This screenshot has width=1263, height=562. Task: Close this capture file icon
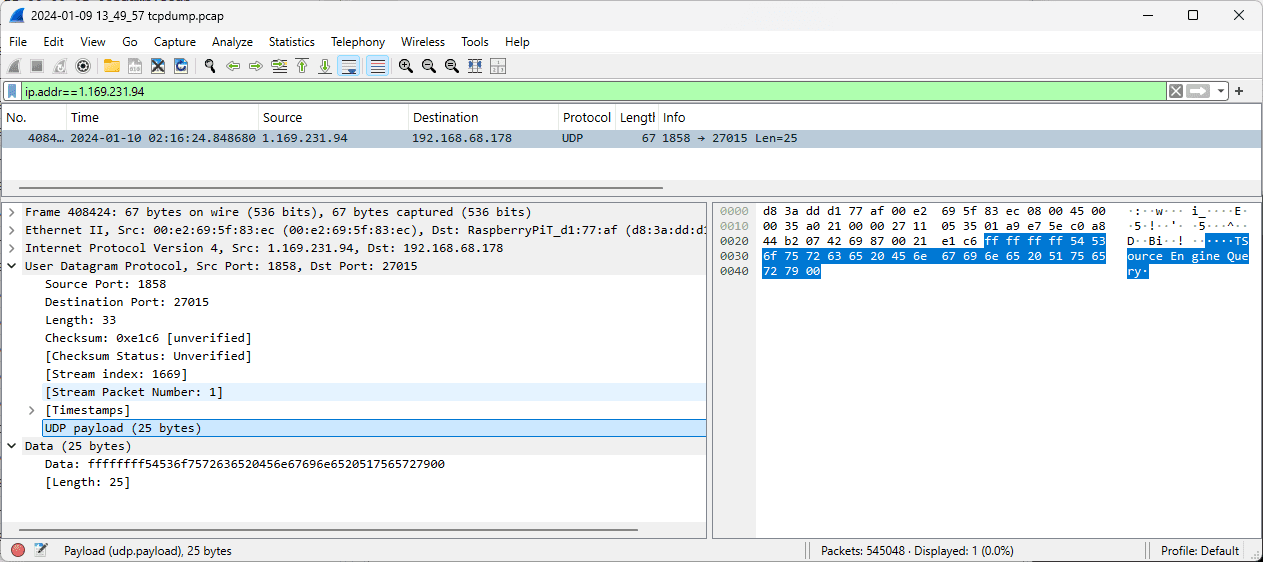[158, 66]
